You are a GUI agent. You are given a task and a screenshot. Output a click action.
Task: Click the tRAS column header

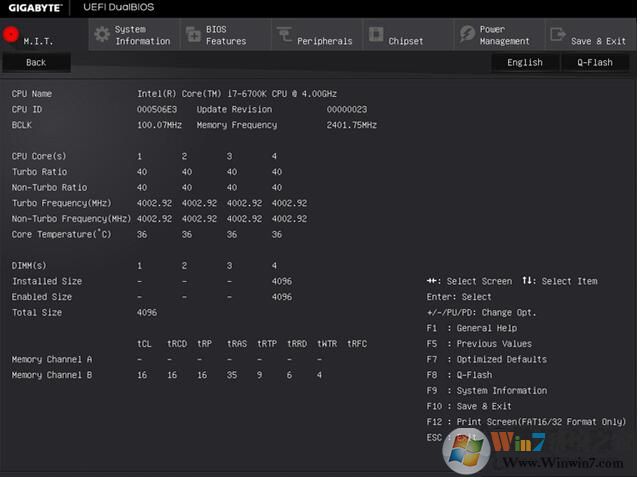(x=237, y=344)
